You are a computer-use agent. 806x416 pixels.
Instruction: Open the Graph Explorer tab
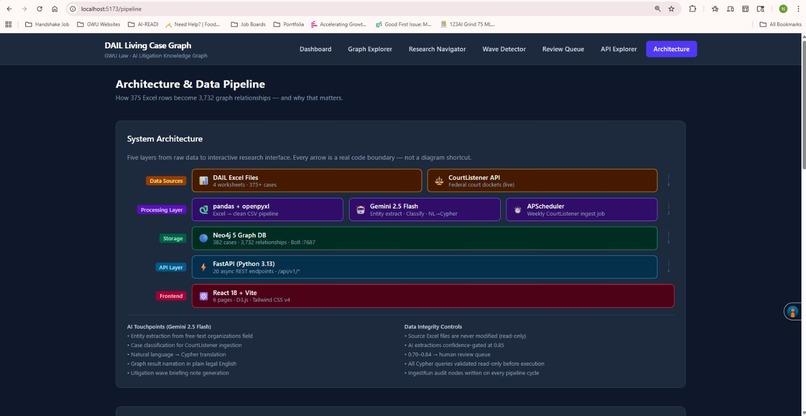(370, 49)
